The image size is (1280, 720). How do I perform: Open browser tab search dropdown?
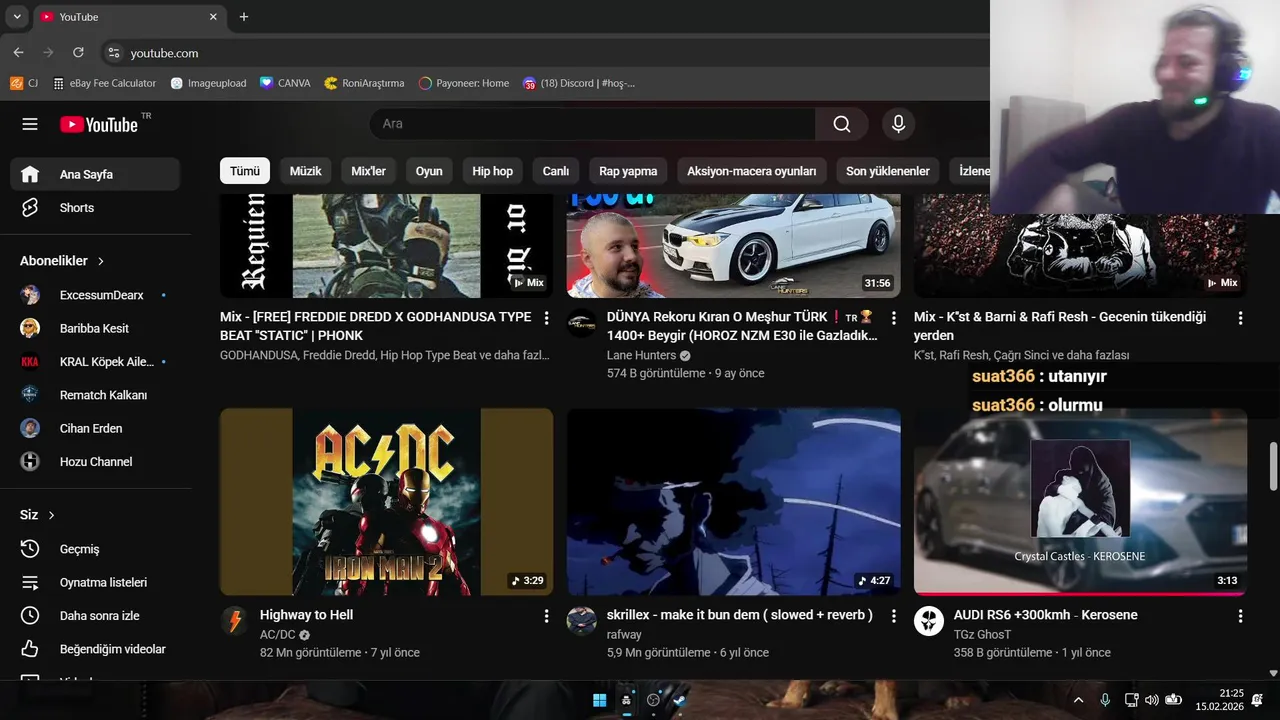click(x=17, y=17)
